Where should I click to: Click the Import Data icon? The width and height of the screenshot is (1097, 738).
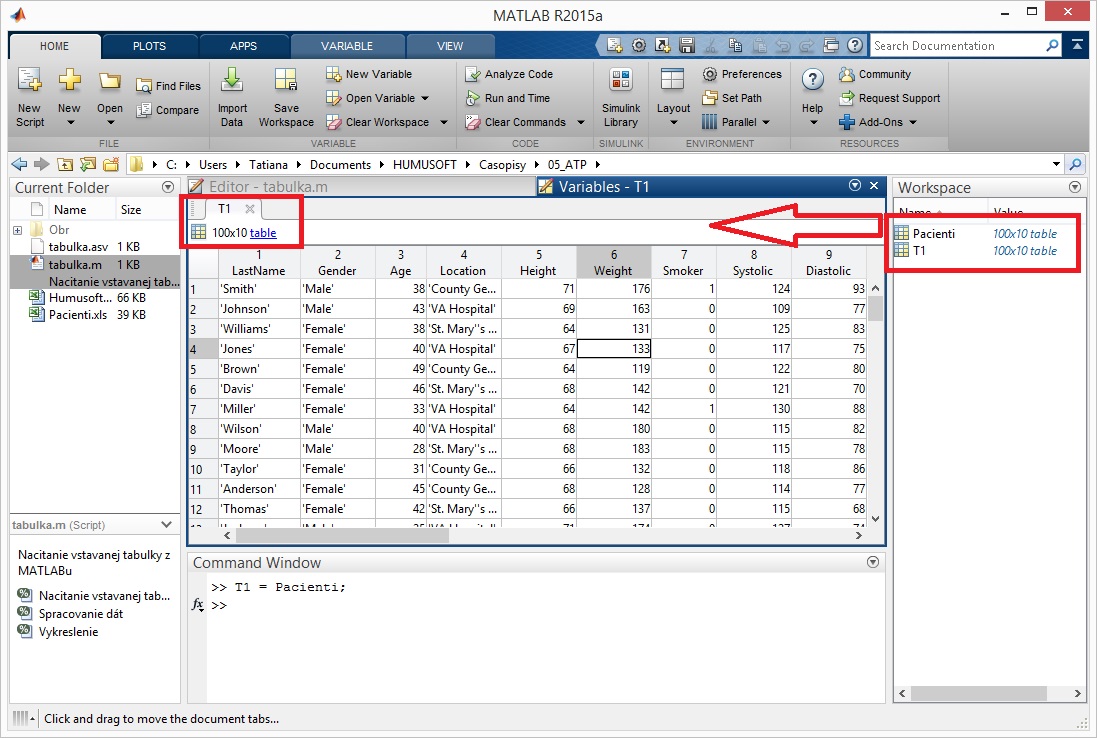click(x=232, y=80)
